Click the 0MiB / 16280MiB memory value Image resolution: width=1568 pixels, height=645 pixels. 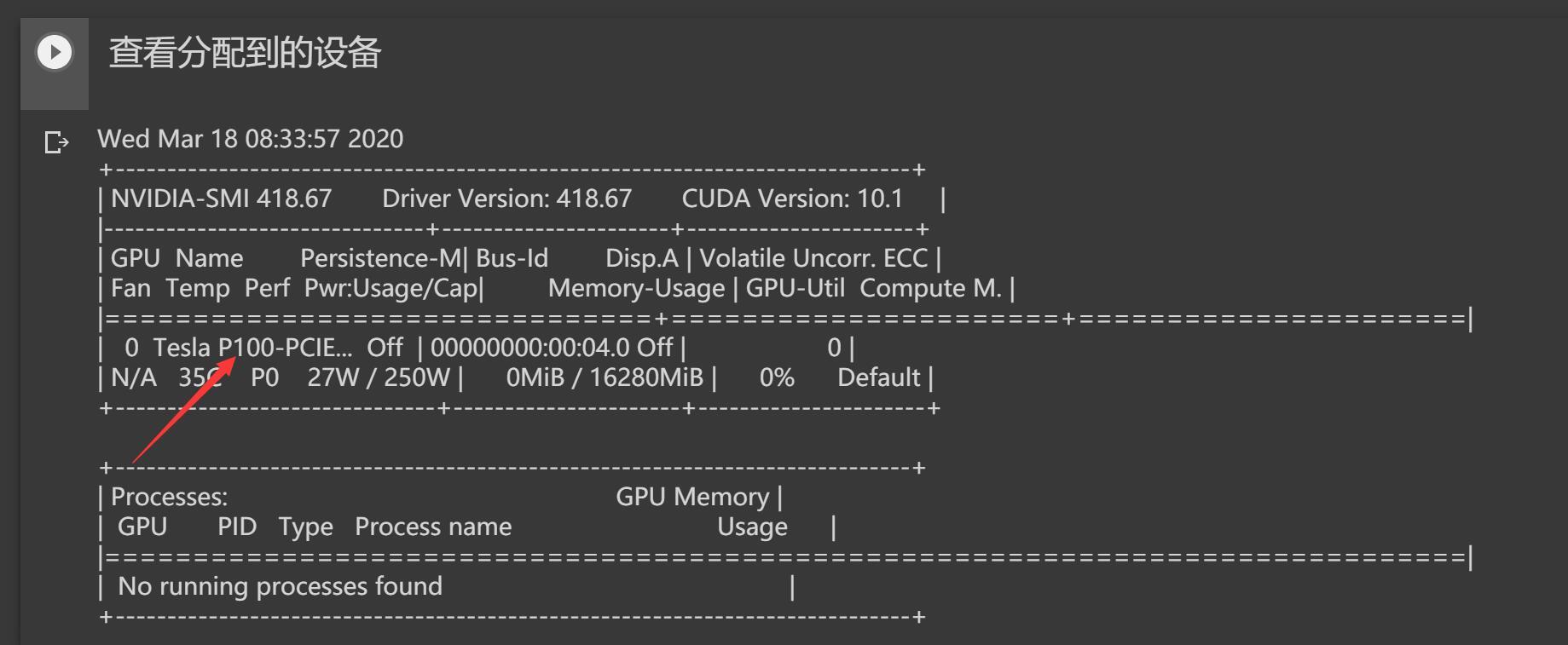tap(605, 377)
